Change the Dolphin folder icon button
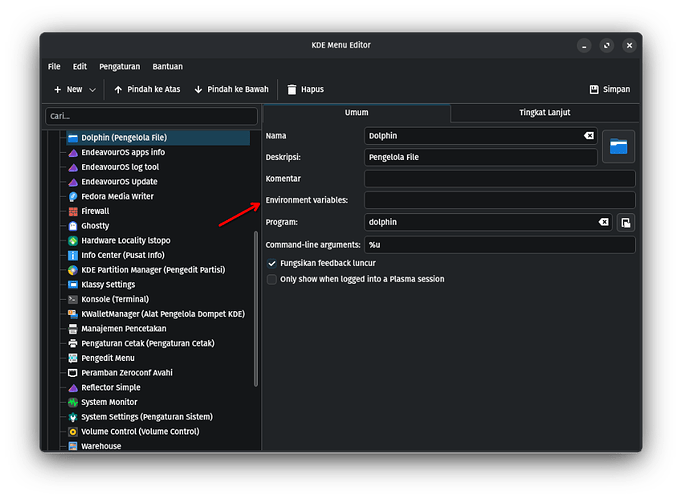 coord(618,147)
